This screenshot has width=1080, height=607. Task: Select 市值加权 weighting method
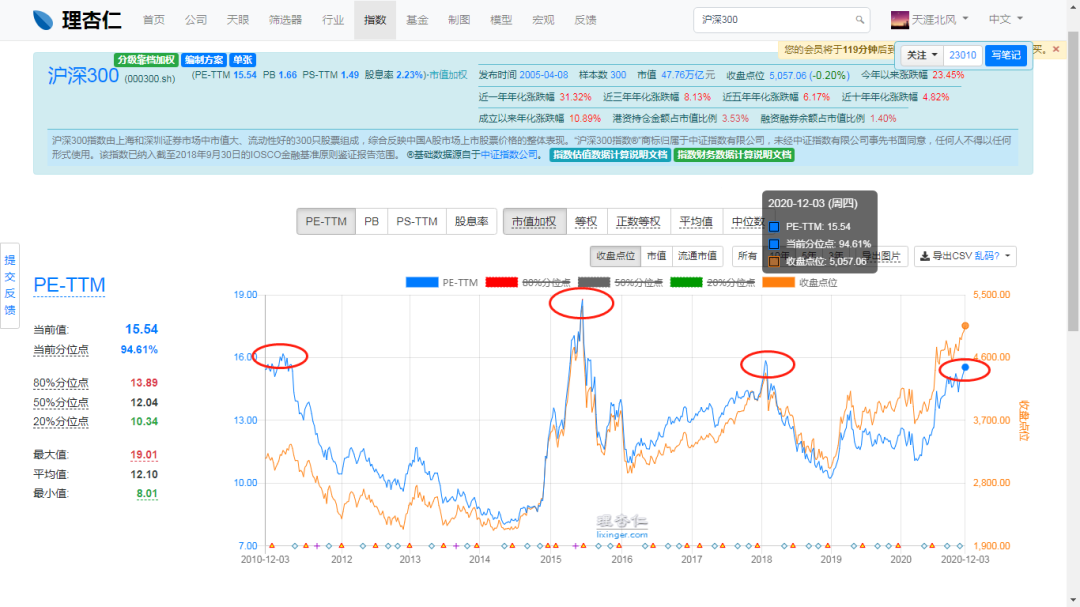[x=534, y=222]
